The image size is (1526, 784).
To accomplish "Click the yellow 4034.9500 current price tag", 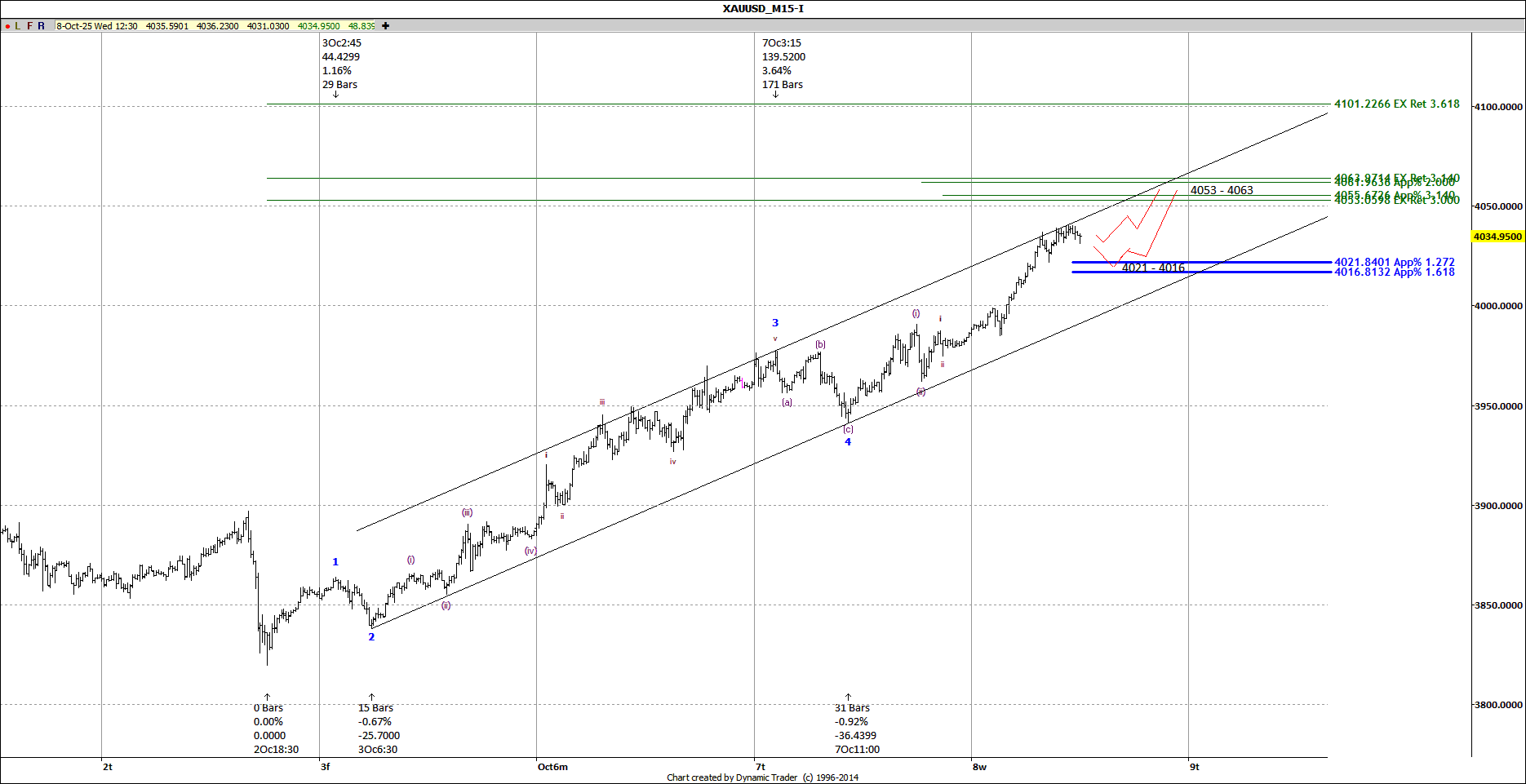I will pos(1497,237).
